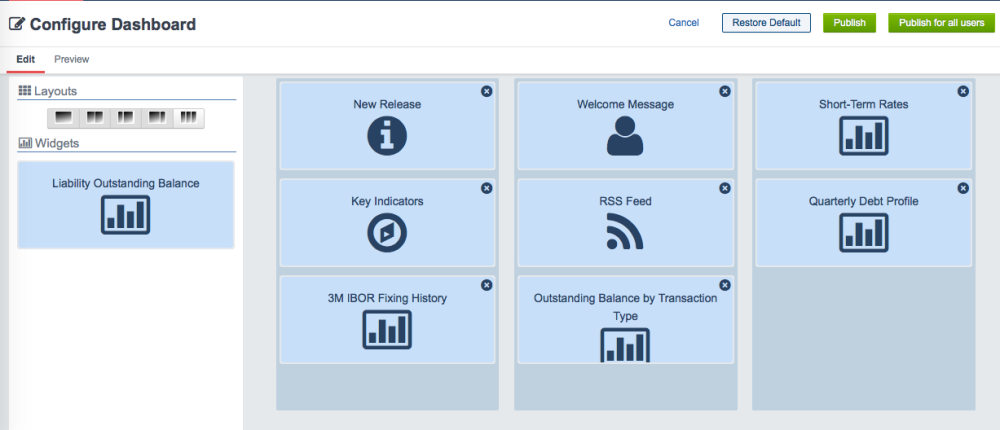Click Publish for all users
The height and width of the screenshot is (430, 1000).
click(941, 23)
